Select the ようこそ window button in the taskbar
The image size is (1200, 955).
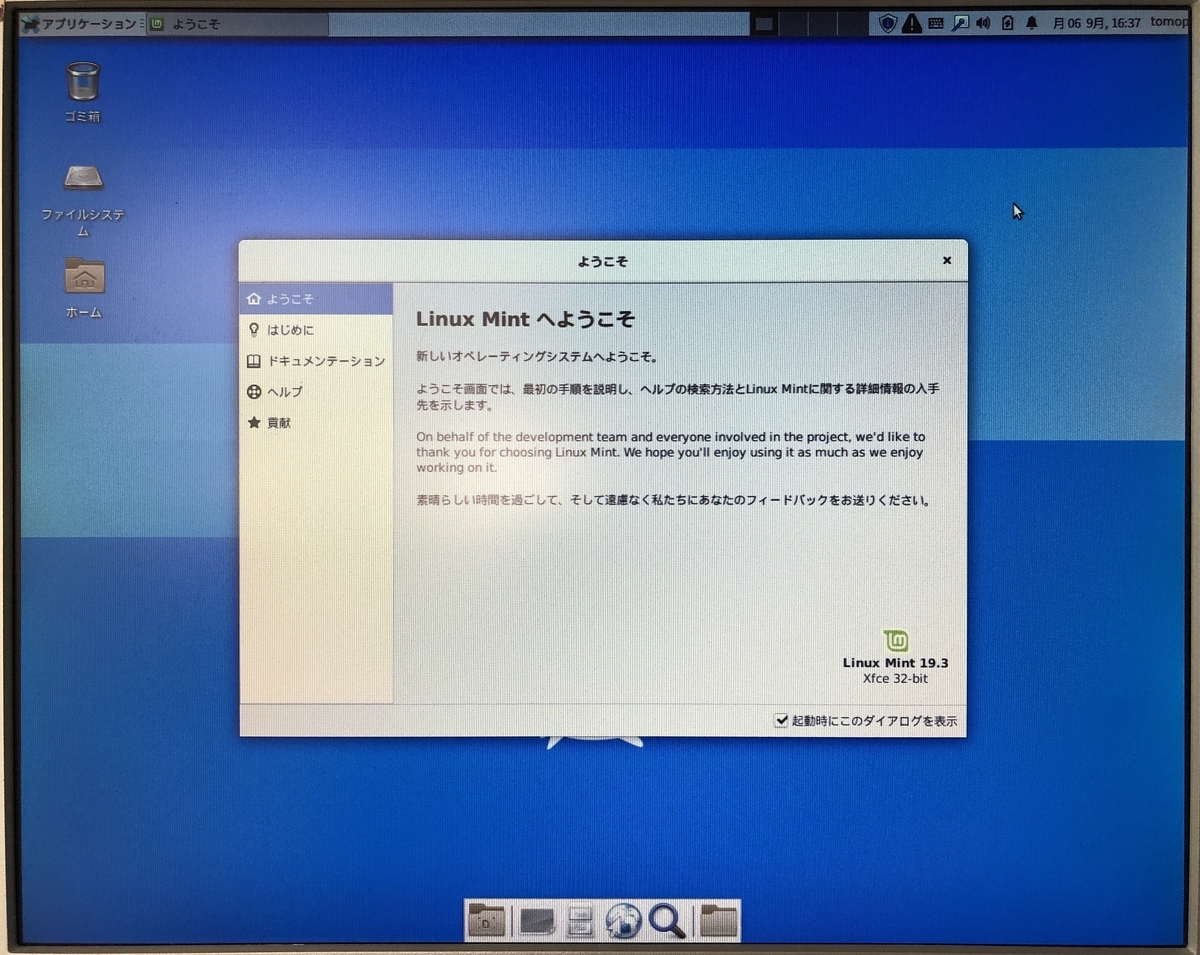click(238, 24)
